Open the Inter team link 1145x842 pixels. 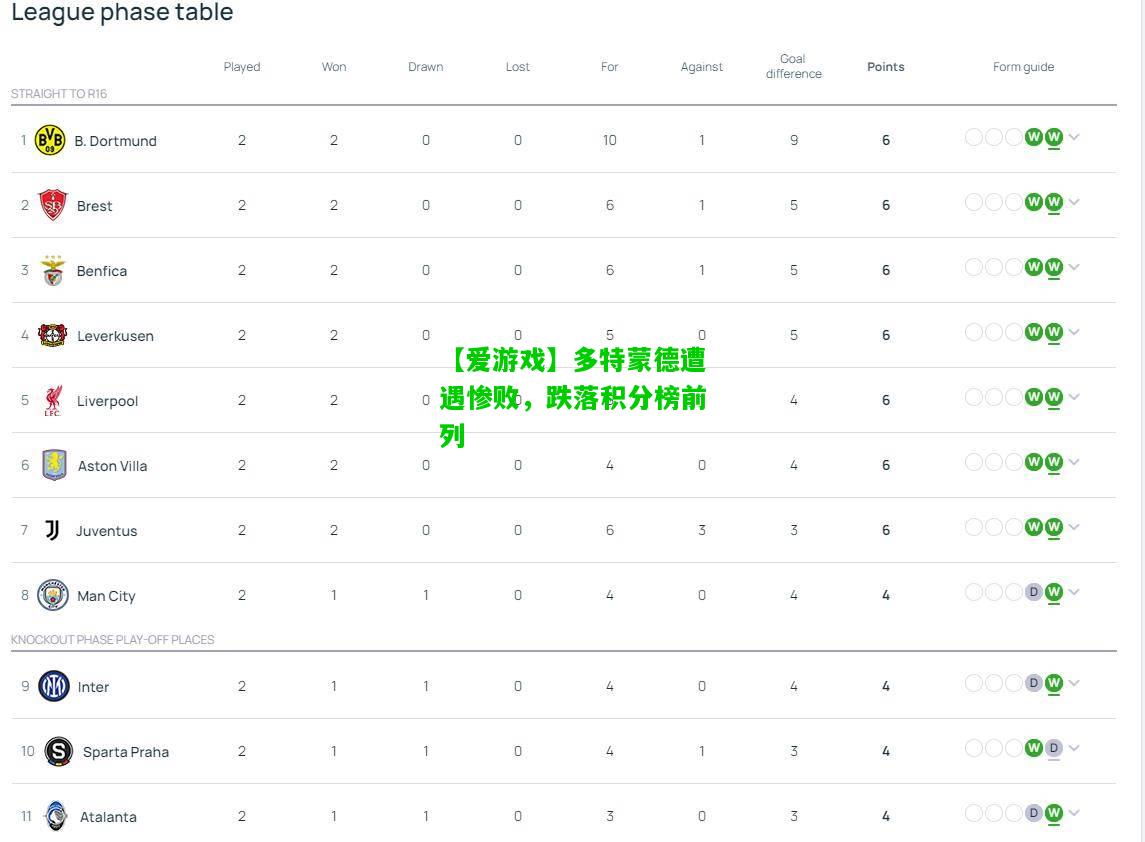pyautogui.click(x=93, y=687)
